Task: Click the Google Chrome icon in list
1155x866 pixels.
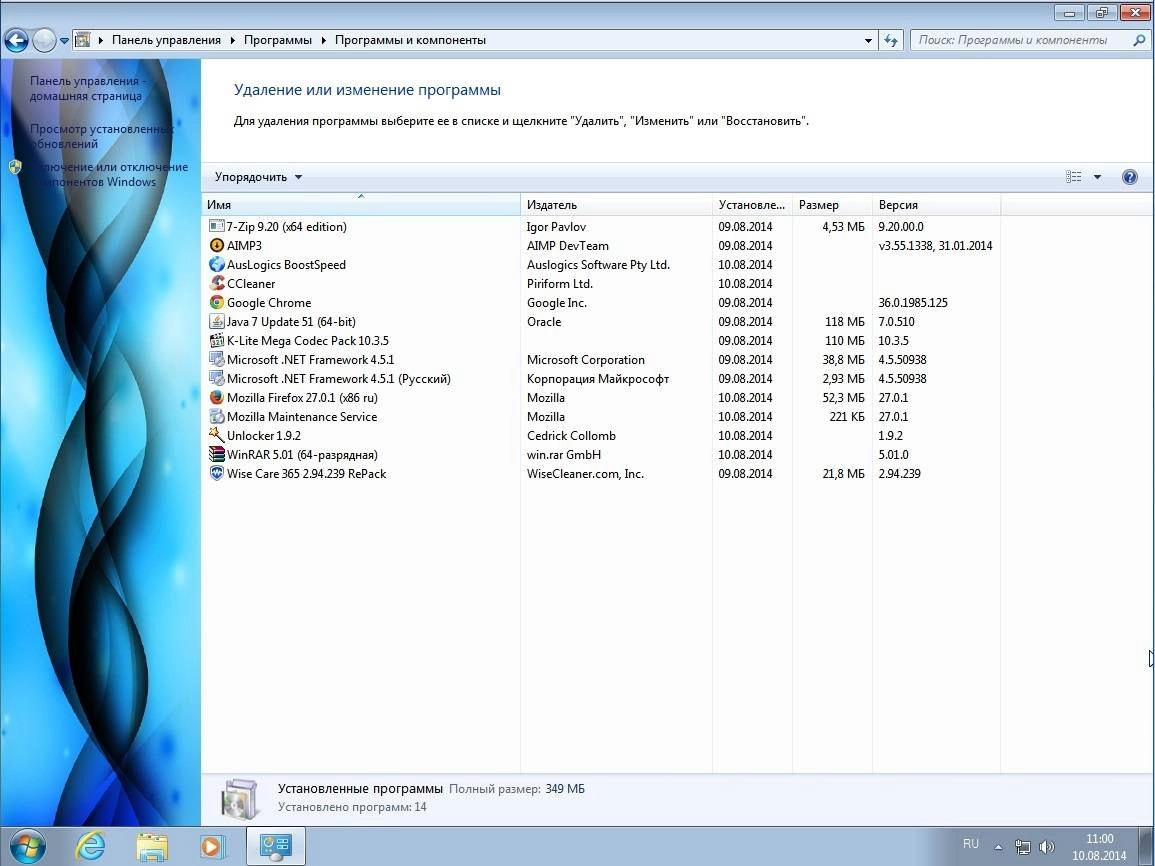Action: pos(217,303)
